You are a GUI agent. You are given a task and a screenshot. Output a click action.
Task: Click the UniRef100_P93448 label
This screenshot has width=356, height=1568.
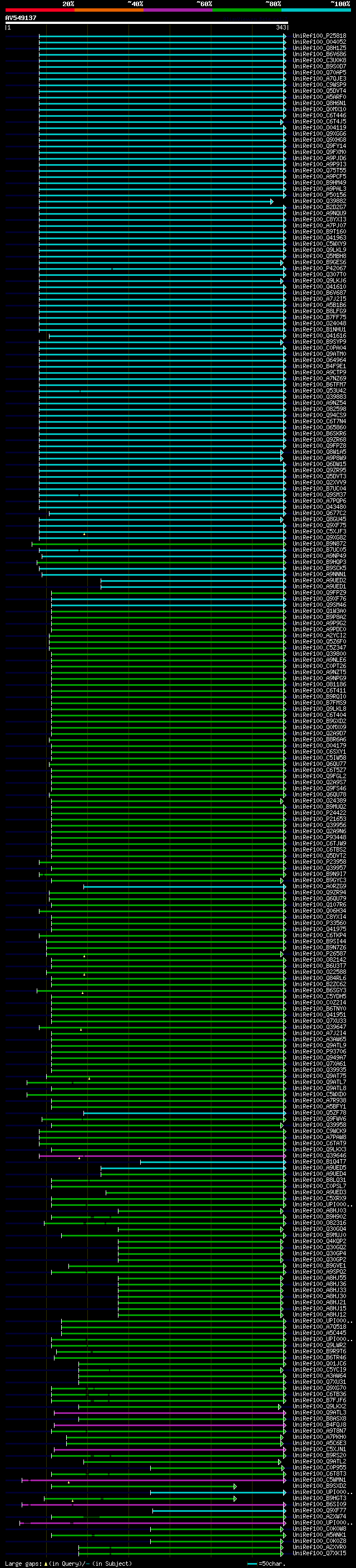click(319, 837)
